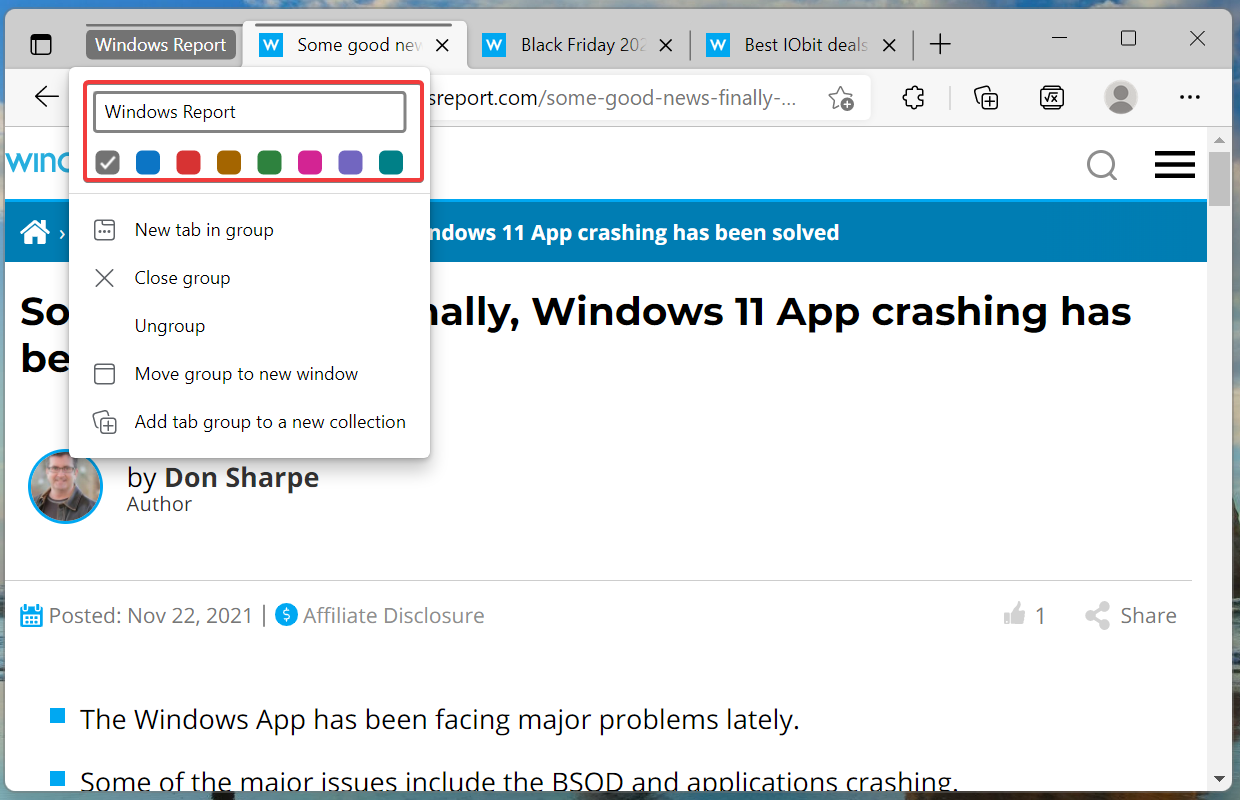The height and width of the screenshot is (800, 1240).
Task: Choose 'Move group to new window'
Action: tap(250, 374)
